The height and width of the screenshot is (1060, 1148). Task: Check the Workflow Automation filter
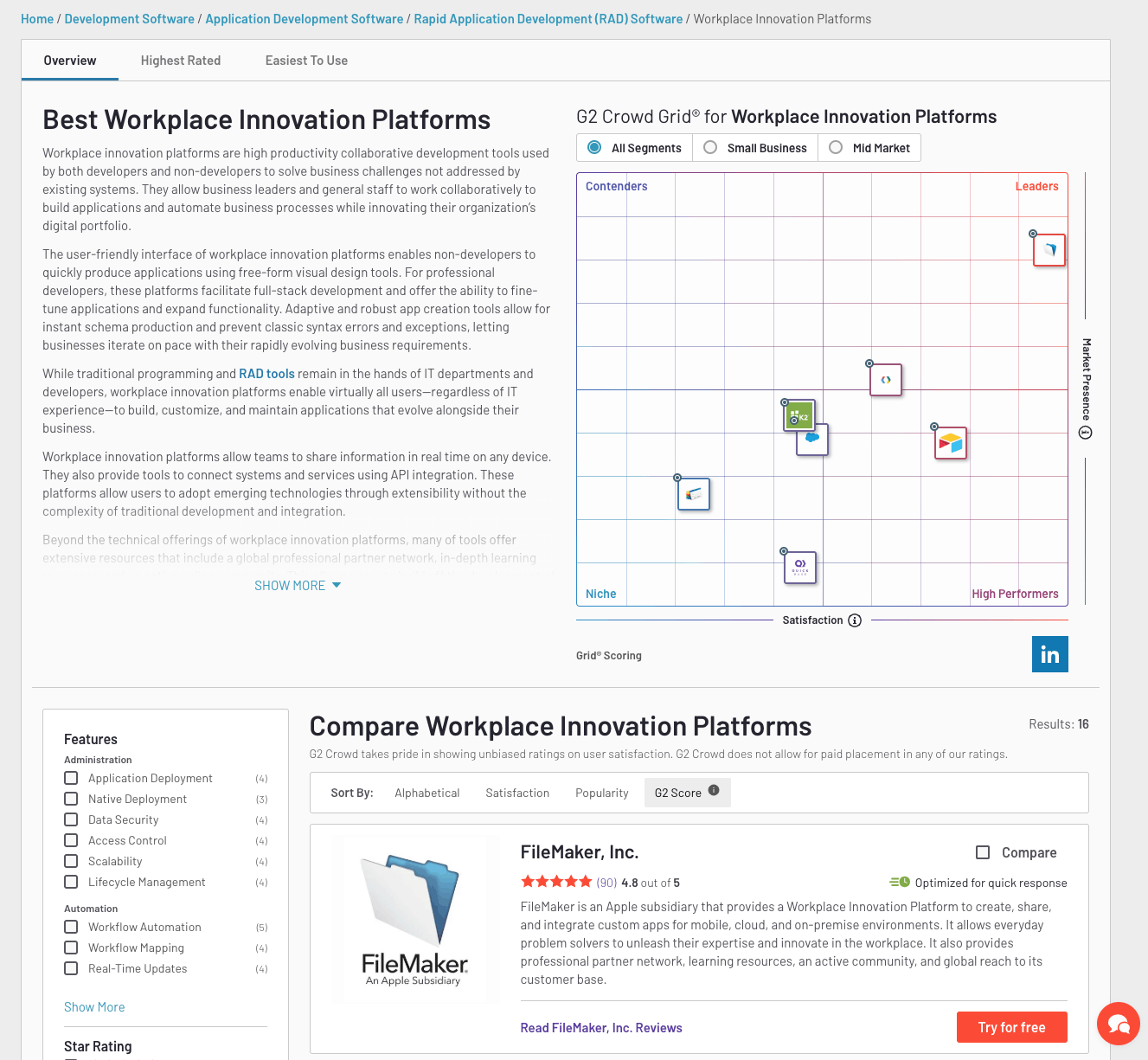pyautogui.click(x=71, y=927)
